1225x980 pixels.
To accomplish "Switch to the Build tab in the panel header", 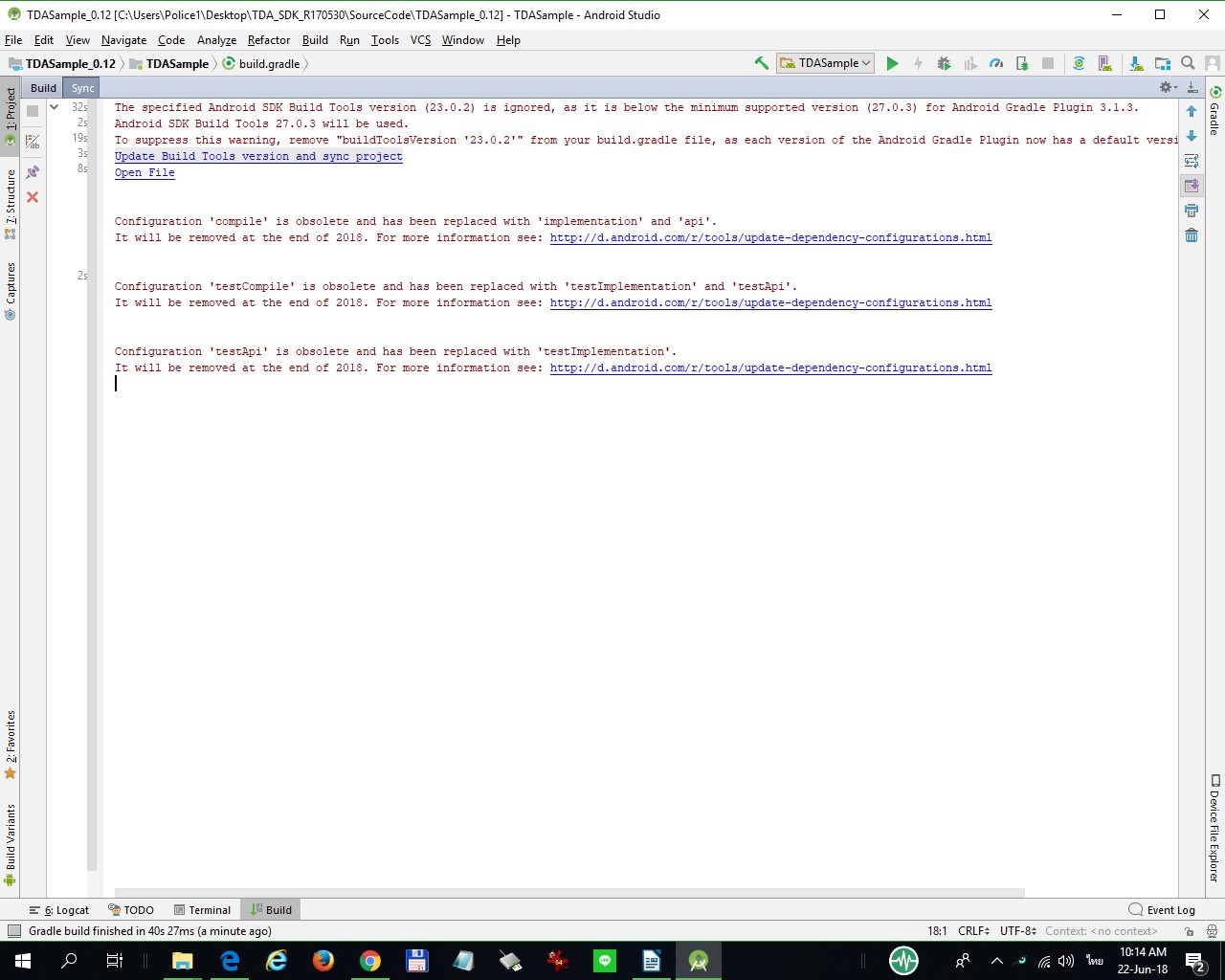I will (x=43, y=88).
